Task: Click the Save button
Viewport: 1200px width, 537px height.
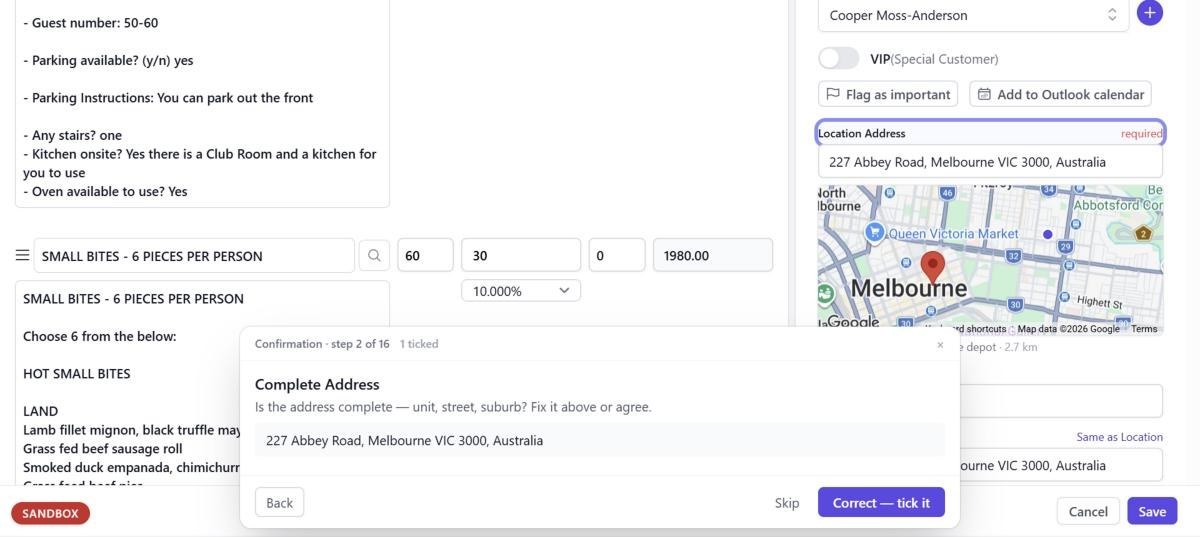Action: click(1152, 511)
